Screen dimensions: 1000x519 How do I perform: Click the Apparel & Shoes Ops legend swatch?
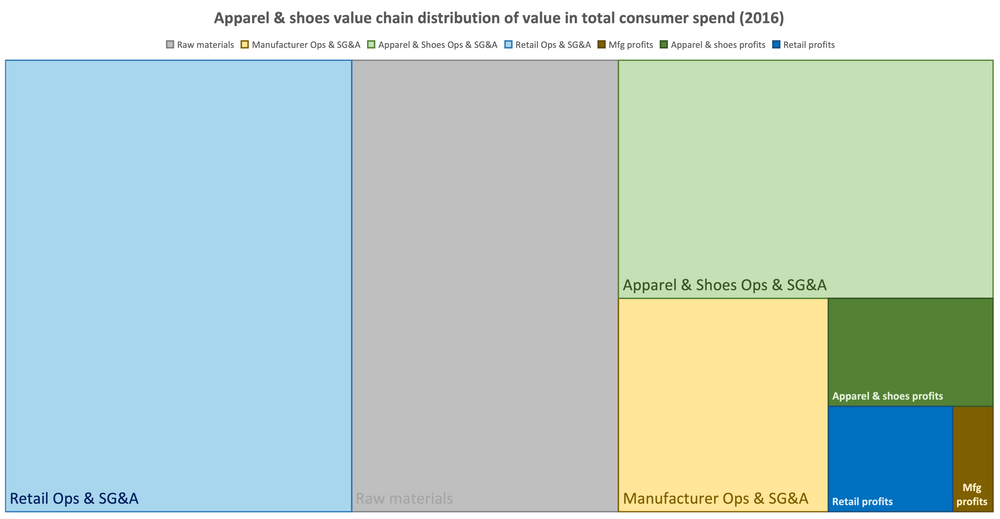point(371,45)
